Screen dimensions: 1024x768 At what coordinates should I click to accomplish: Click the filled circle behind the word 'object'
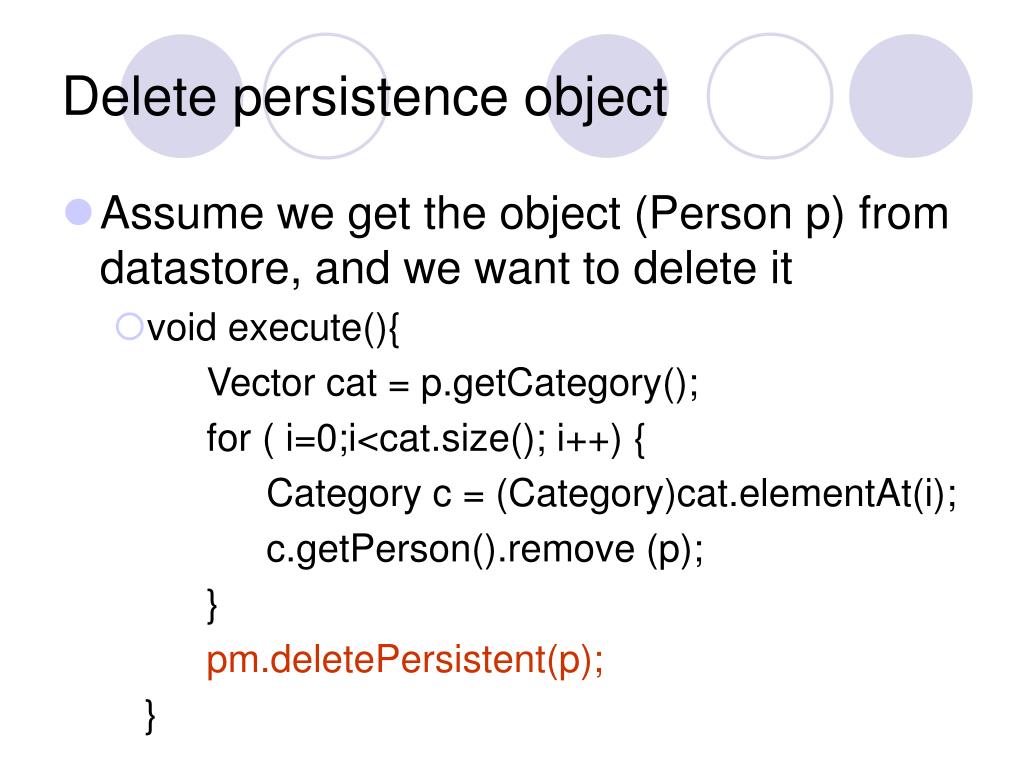coord(607,96)
